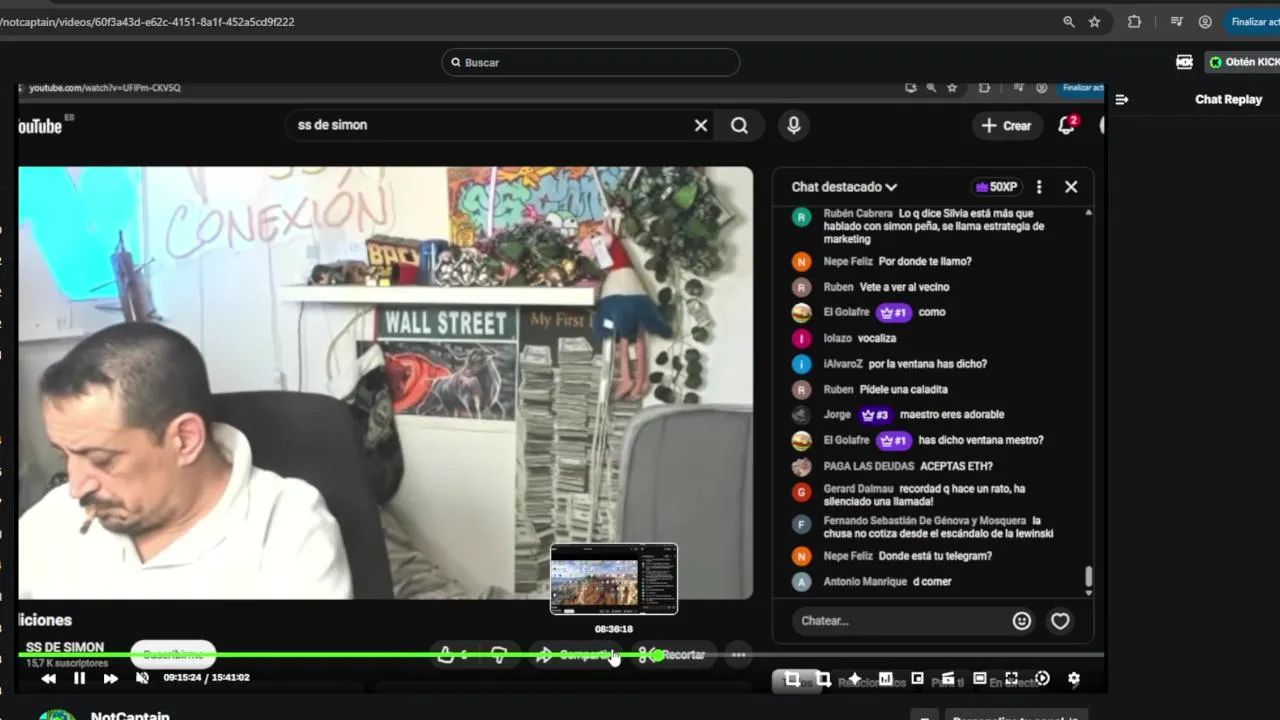Viewport: 1280px width, 720px height.
Task: Expand the Chat destacado dropdown
Action: pyautogui.click(x=845, y=187)
